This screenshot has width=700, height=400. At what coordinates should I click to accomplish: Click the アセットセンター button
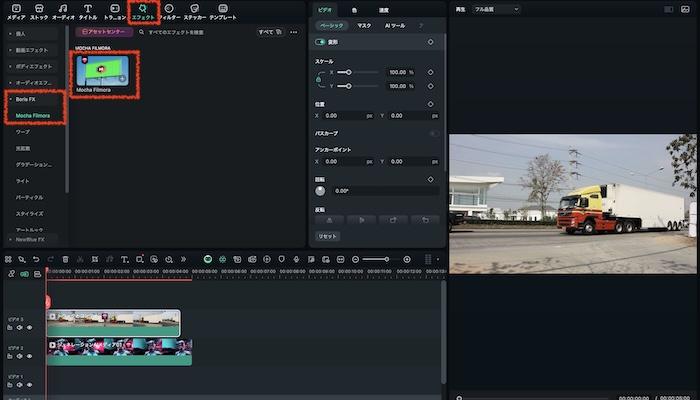[x=104, y=32]
